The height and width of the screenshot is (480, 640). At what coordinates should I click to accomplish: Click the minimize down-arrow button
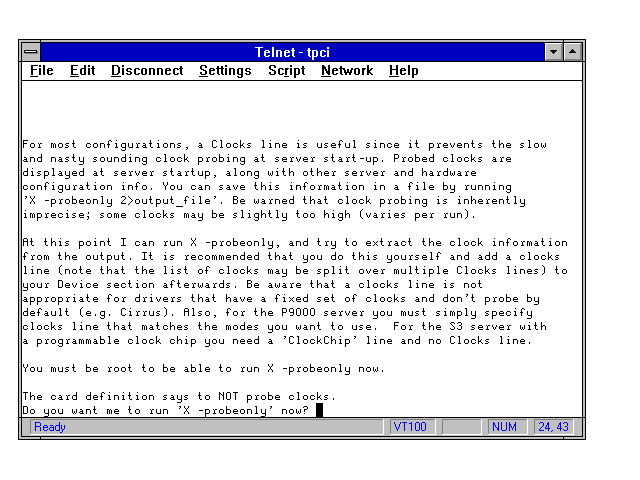click(x=553, y=51)
